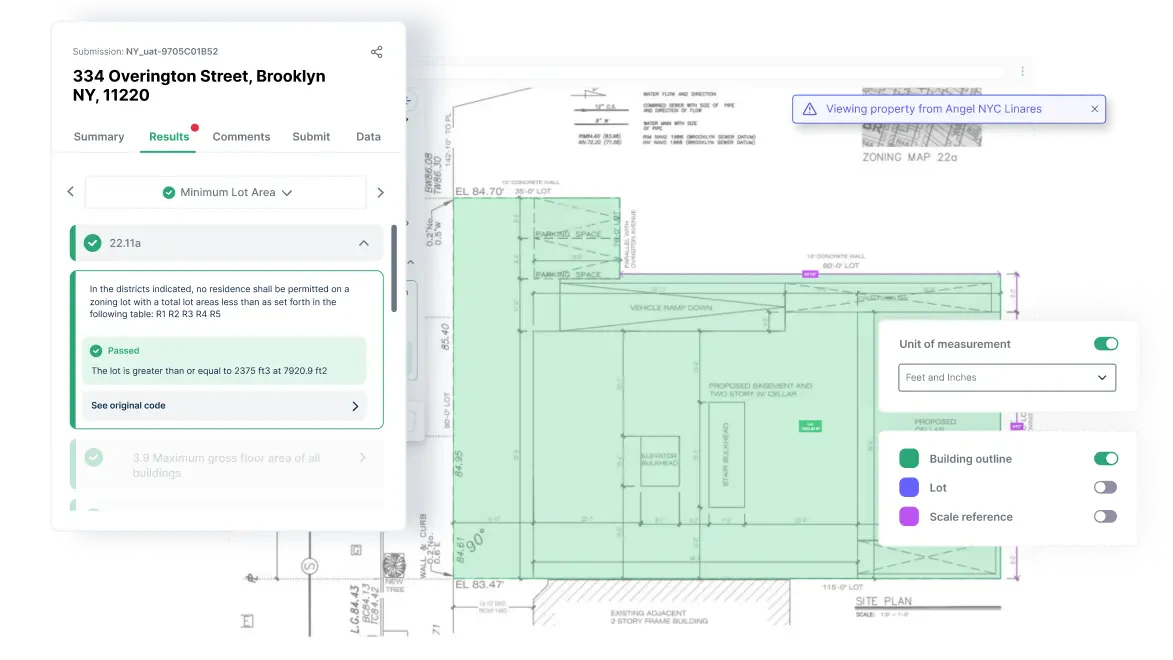Collapse the 22.11a rule section
Viewport: 1173px width, 660px height.
pyautogui.click(x=365, y=242)
